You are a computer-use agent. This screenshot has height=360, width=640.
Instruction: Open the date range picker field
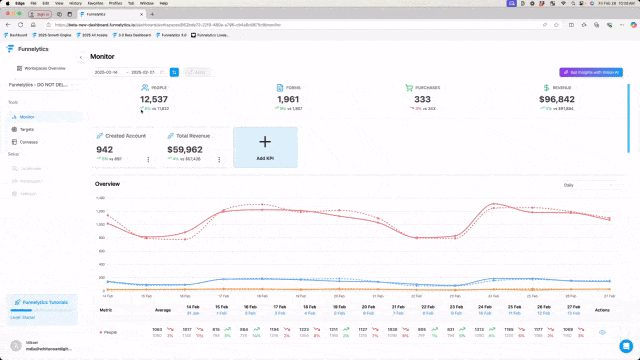tap(129, 72)
